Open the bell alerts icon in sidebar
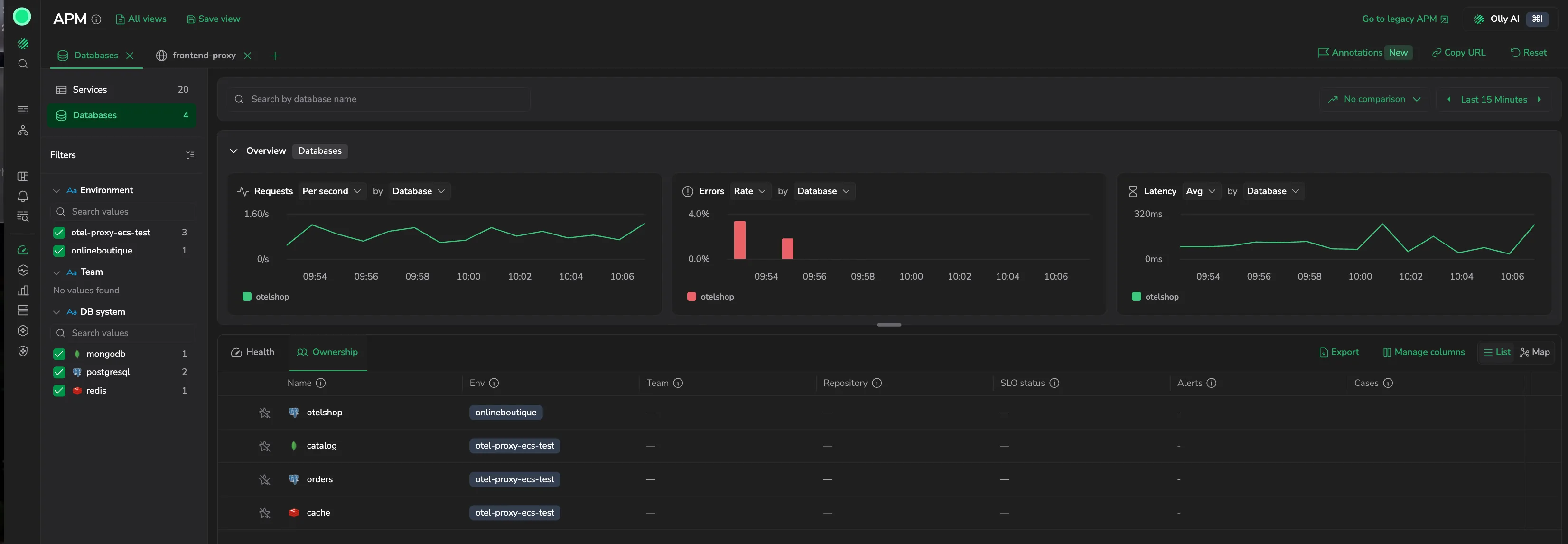The height and width of the screenshot is (544, 1568). [x=22, y=196]
